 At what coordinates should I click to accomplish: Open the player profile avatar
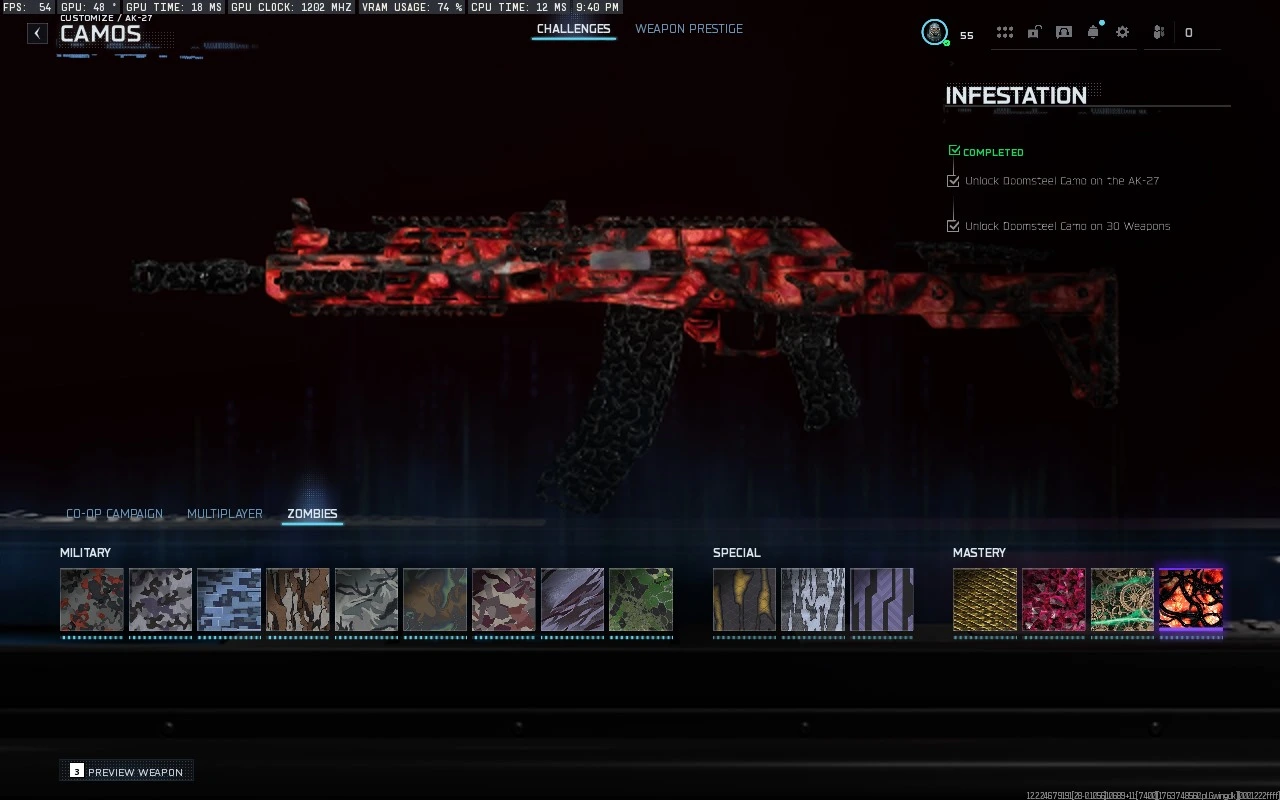pos(934,32)
